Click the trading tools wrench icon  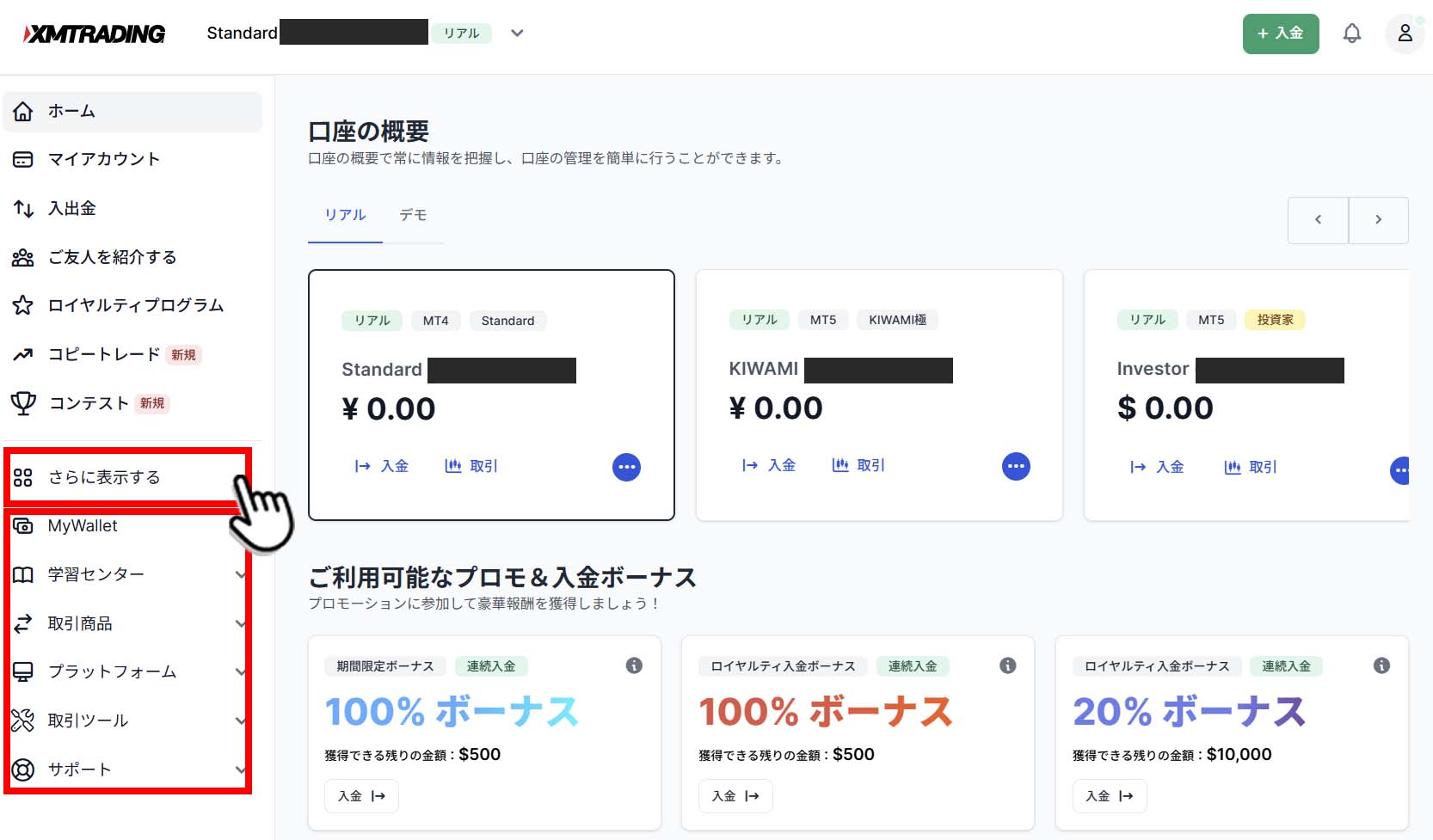pos(23,720)
